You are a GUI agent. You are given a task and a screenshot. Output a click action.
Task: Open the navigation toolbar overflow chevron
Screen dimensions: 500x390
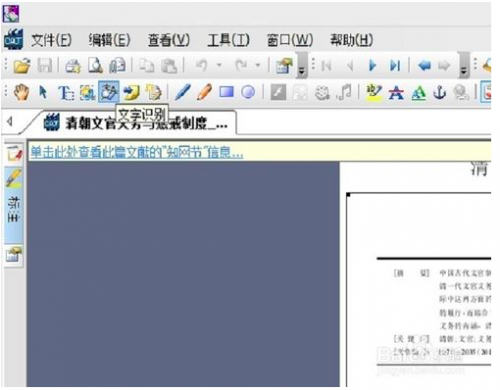click(463, 66)
